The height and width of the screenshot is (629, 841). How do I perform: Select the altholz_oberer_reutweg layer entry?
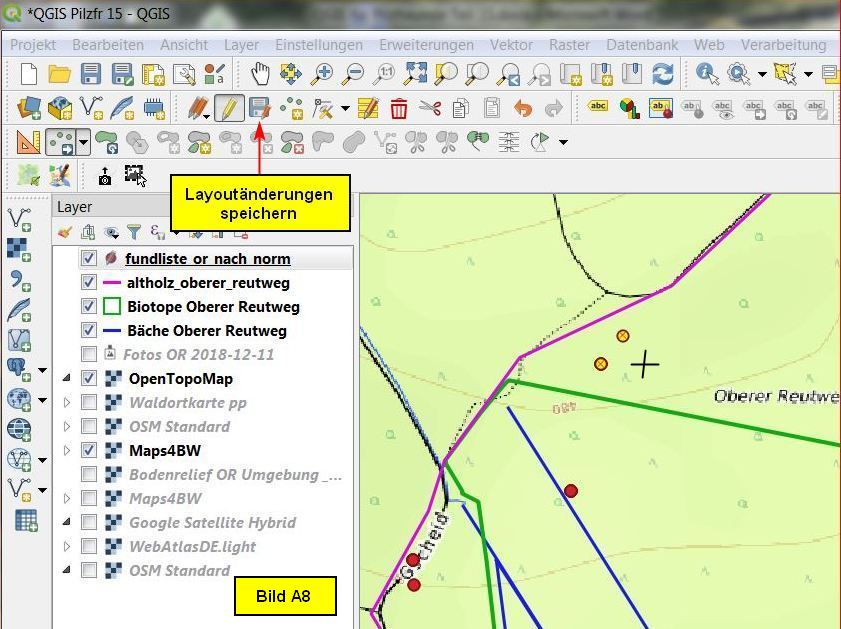208,283
